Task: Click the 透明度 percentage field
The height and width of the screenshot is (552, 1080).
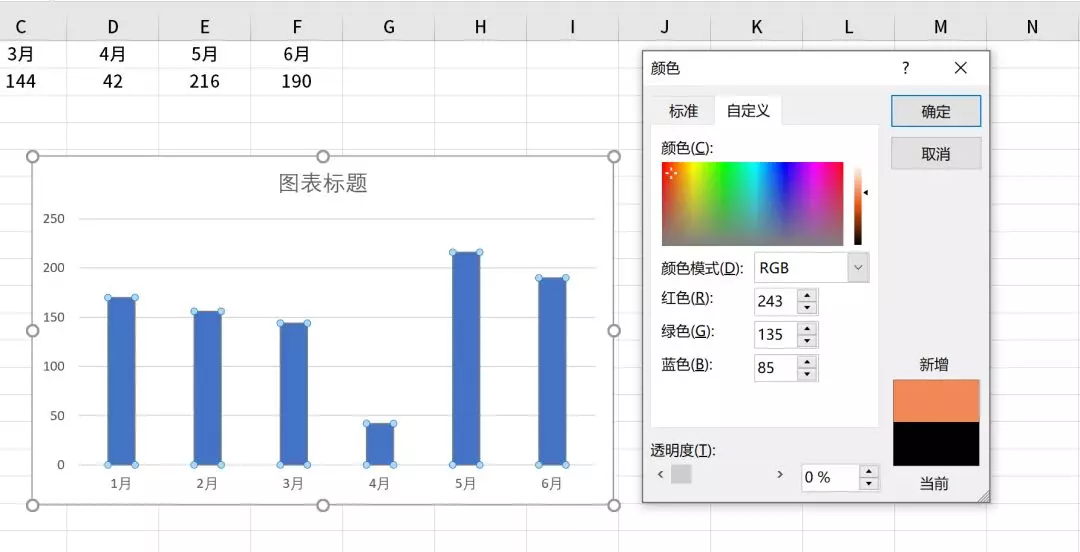Action: (x=831, y=478)
